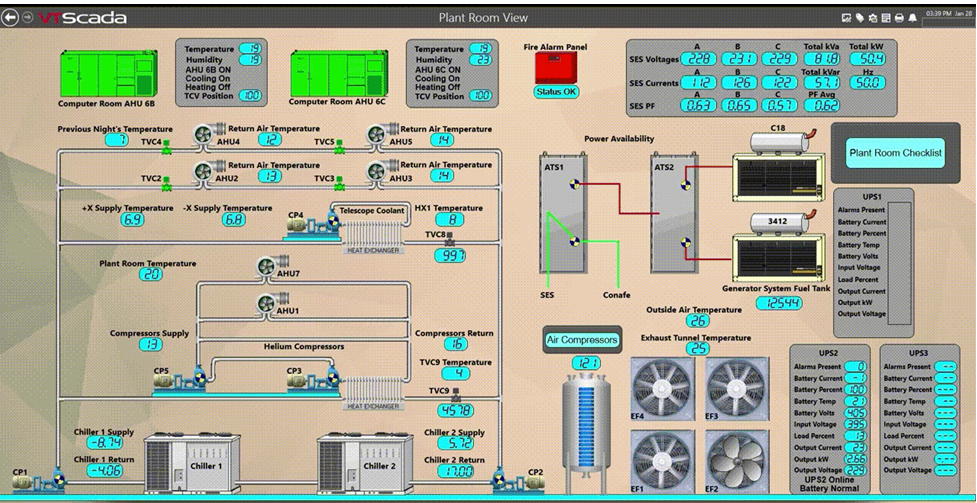
Task: Click the 3412 generator
Action: 778,244
